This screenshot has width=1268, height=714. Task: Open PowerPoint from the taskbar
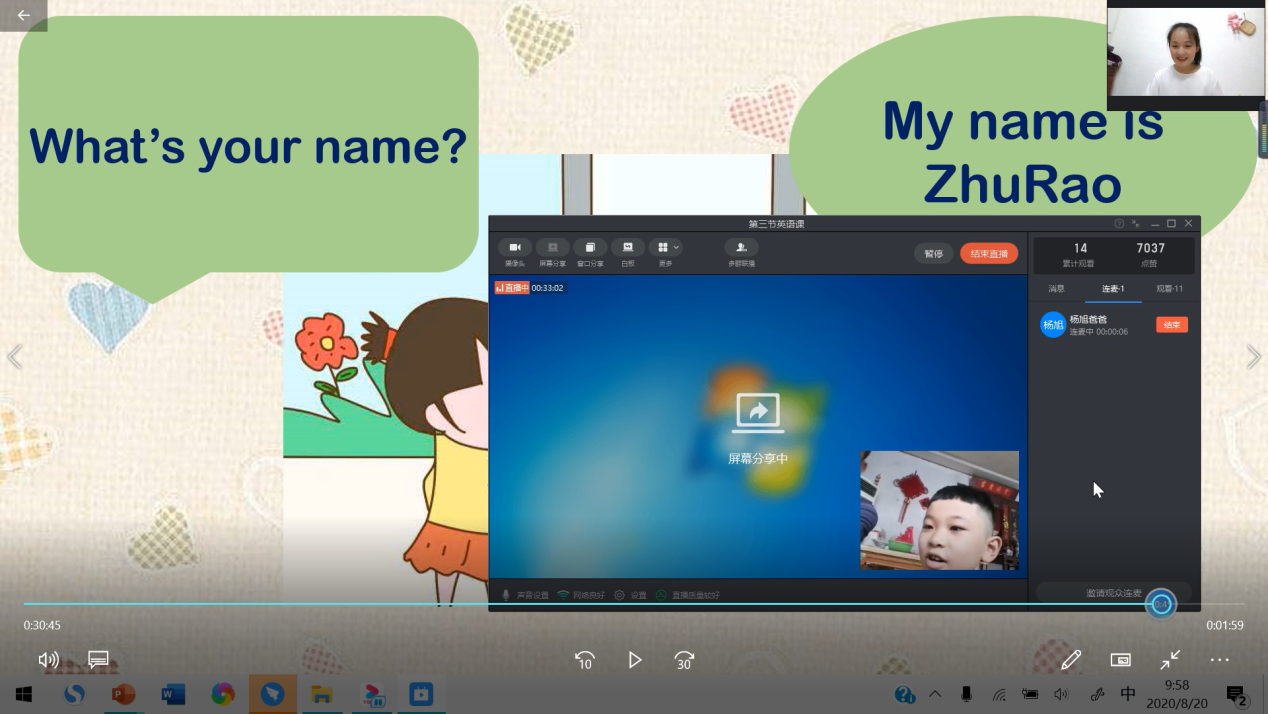(123, 694)
